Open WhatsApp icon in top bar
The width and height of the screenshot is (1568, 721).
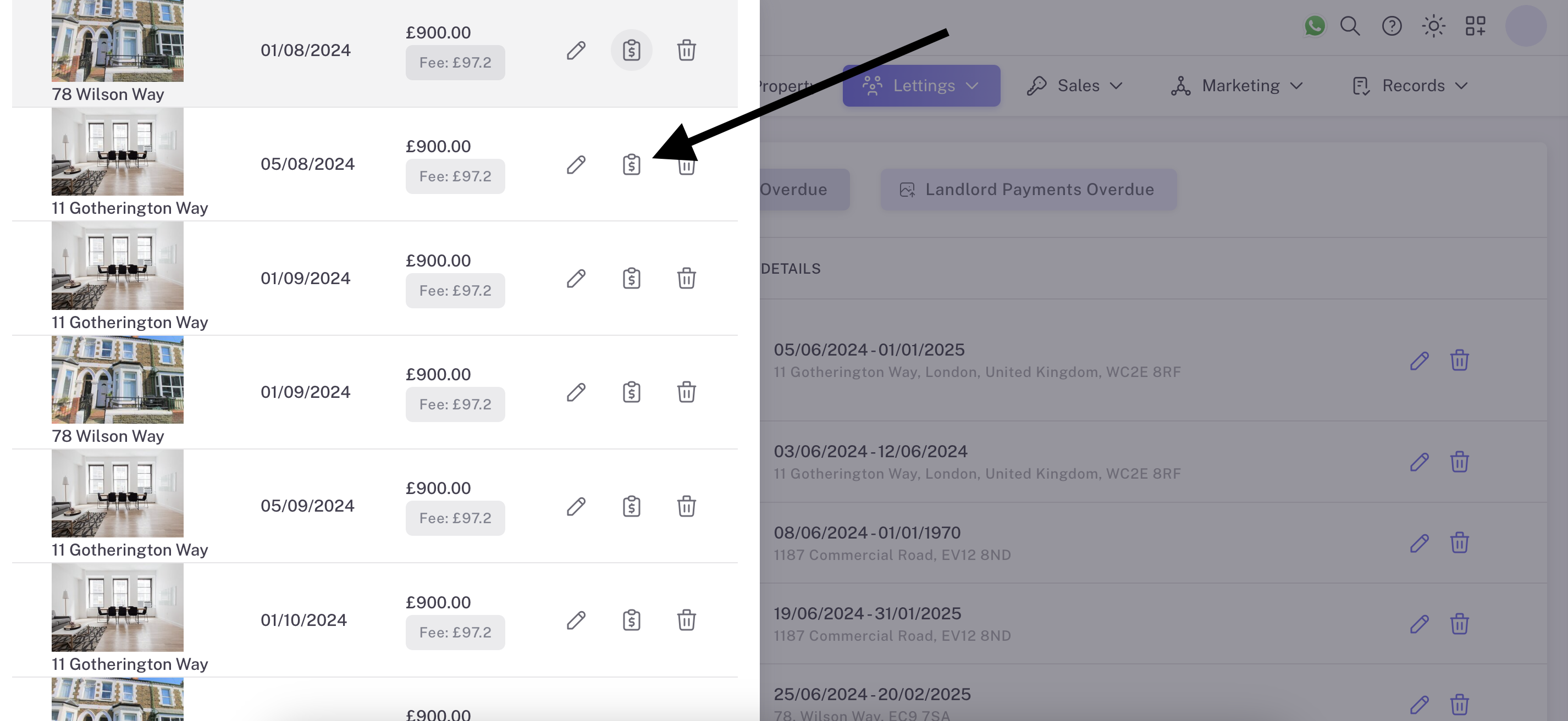(x=1314, y=26)
